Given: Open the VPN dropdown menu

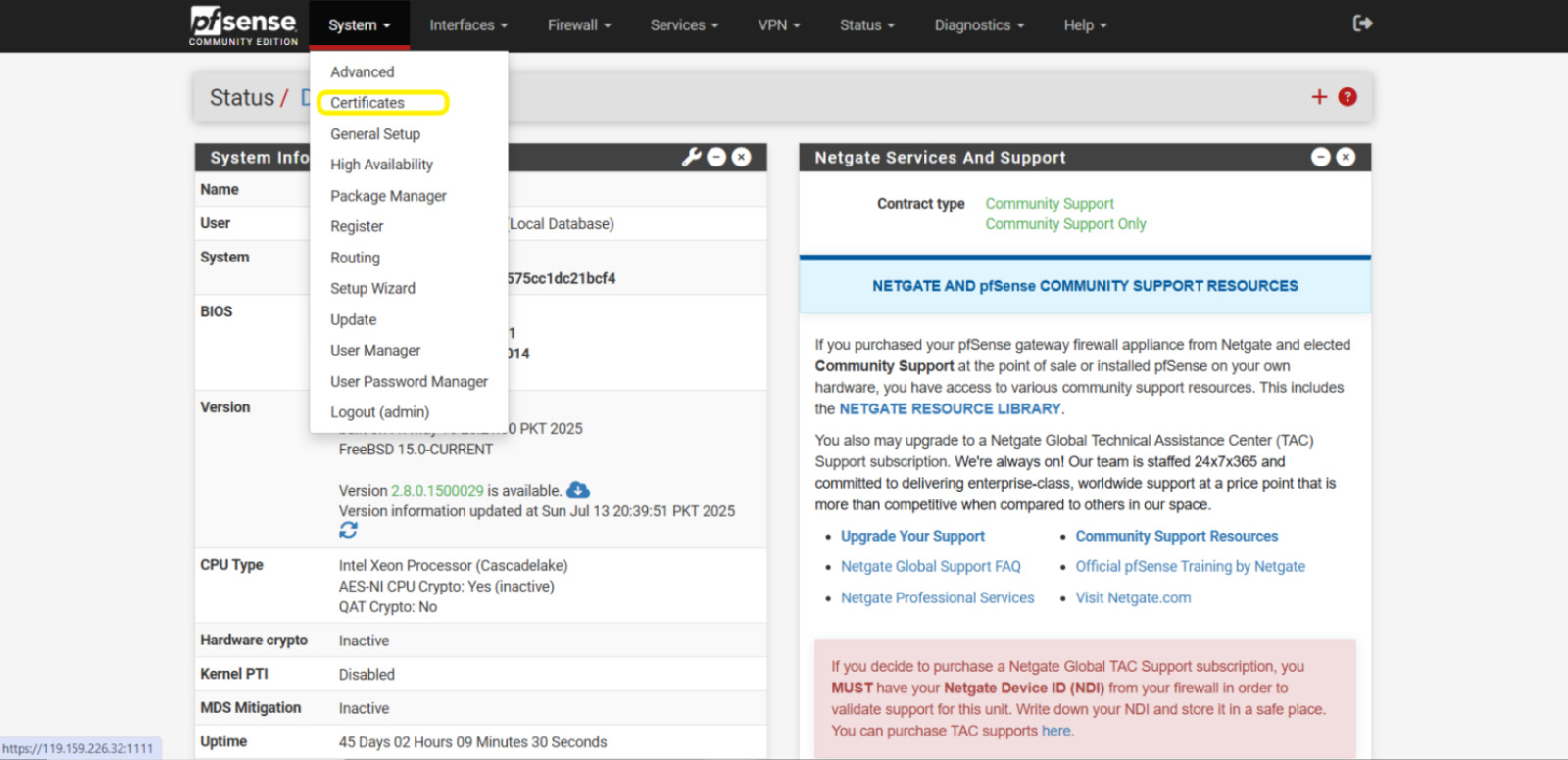Looking at the screenshot, I should click(778, 25).
